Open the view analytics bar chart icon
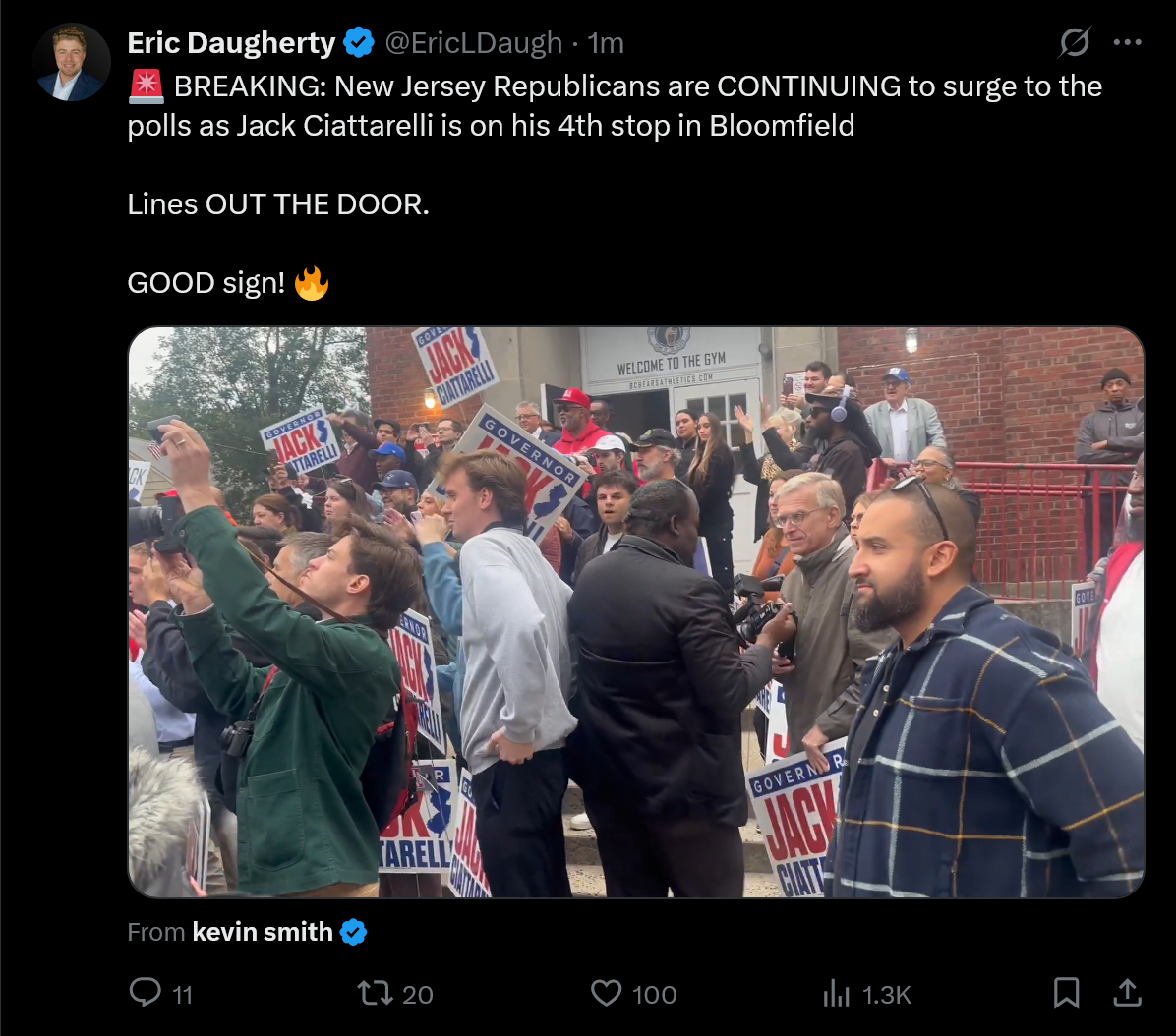The image size is (1176, 1036). [836, 994]
